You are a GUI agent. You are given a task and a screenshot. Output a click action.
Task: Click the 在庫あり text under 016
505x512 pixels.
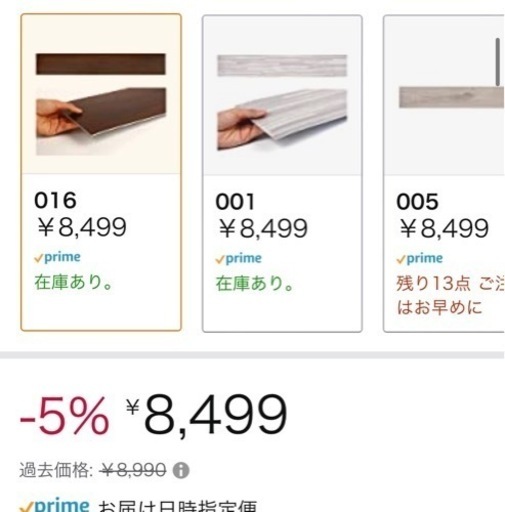(74, 283)
